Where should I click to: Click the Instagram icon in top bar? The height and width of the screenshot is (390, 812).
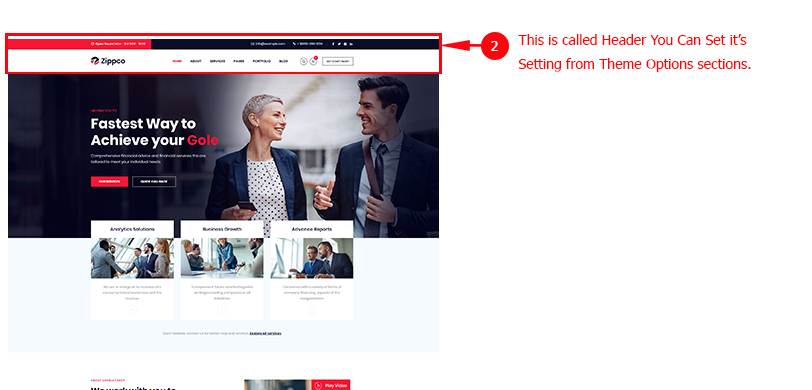345,44
